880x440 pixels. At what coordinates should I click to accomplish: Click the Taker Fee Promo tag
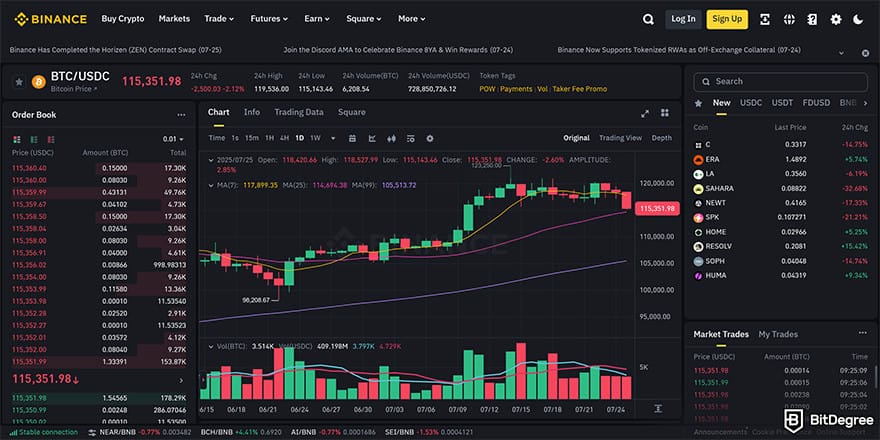coord(580,89)
